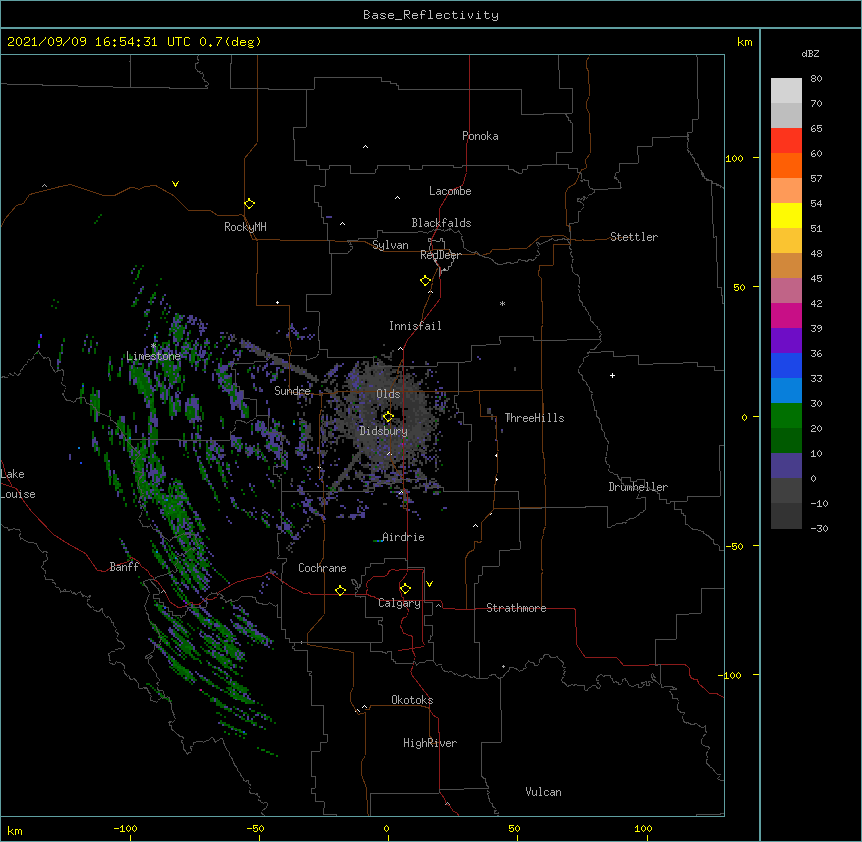This screenshot has width=862, height=842.
Task: Click the Stettler town label
Action: [634, 237]
